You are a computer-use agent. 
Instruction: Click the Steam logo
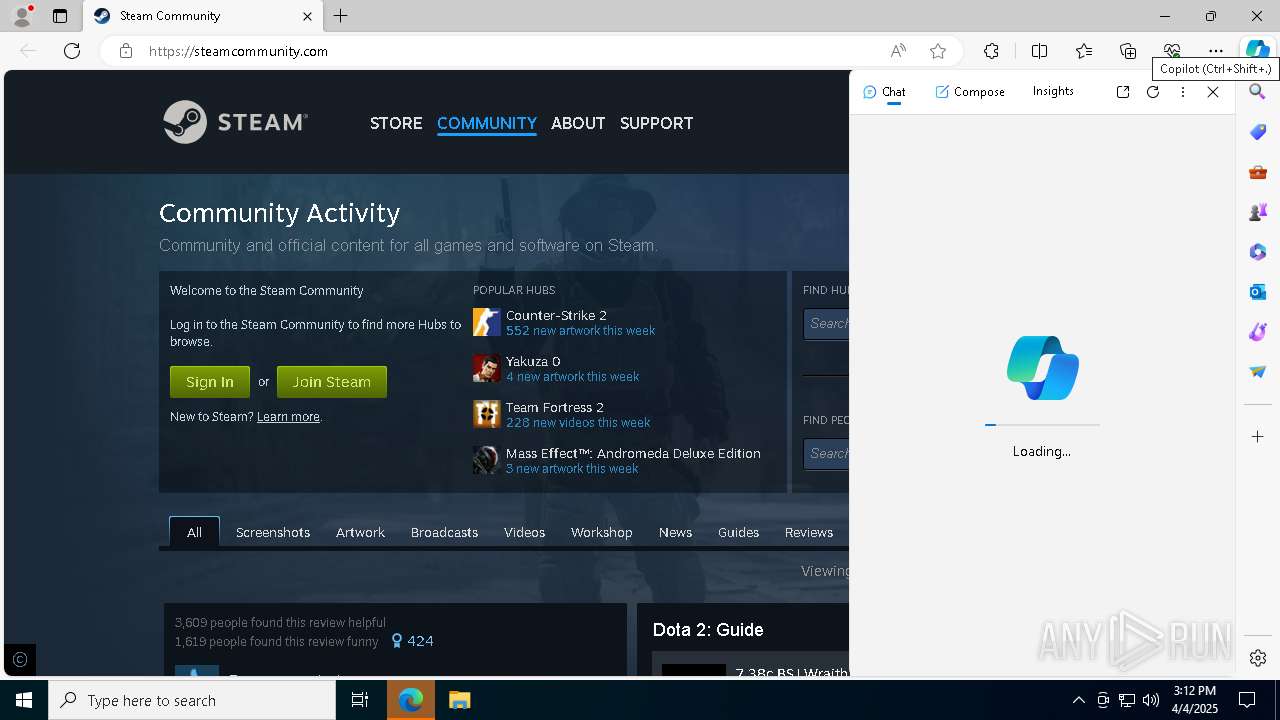[x=235, y=122]
